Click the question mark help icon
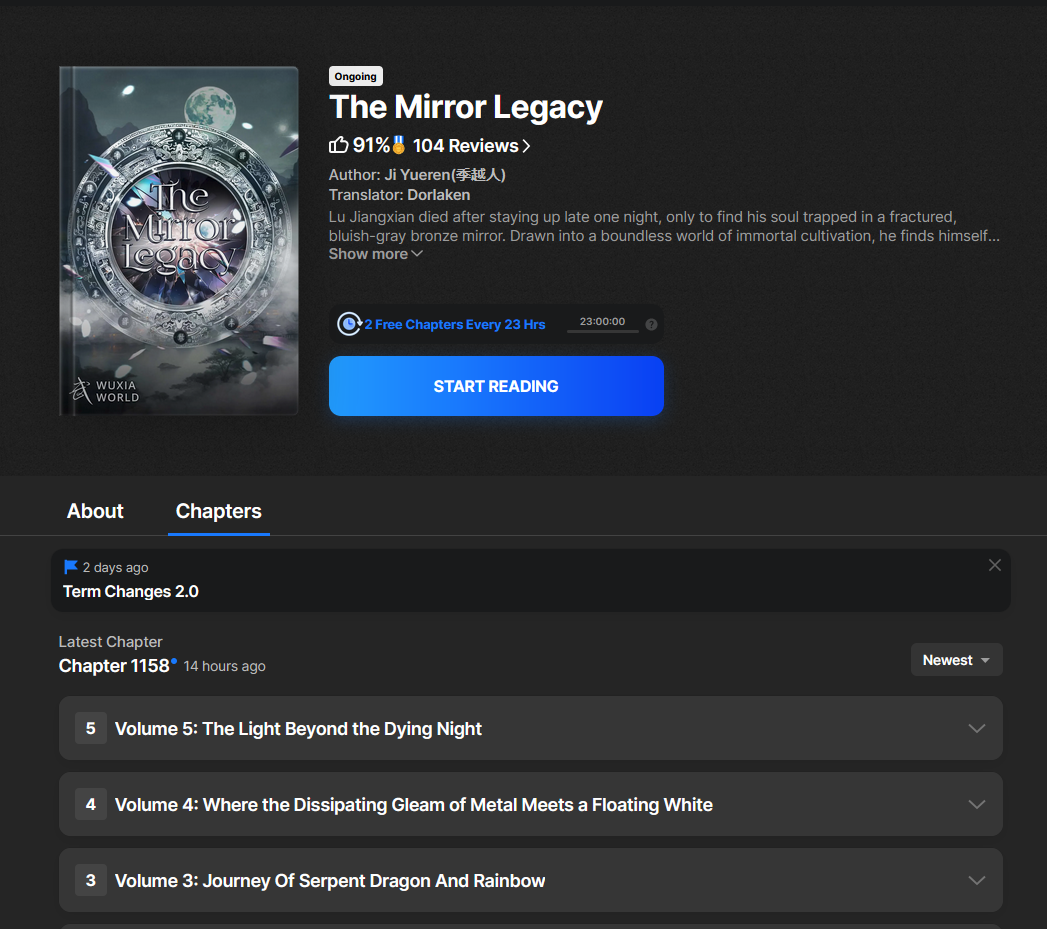This screenshot has width=1047, height=929. click(651, 325)
